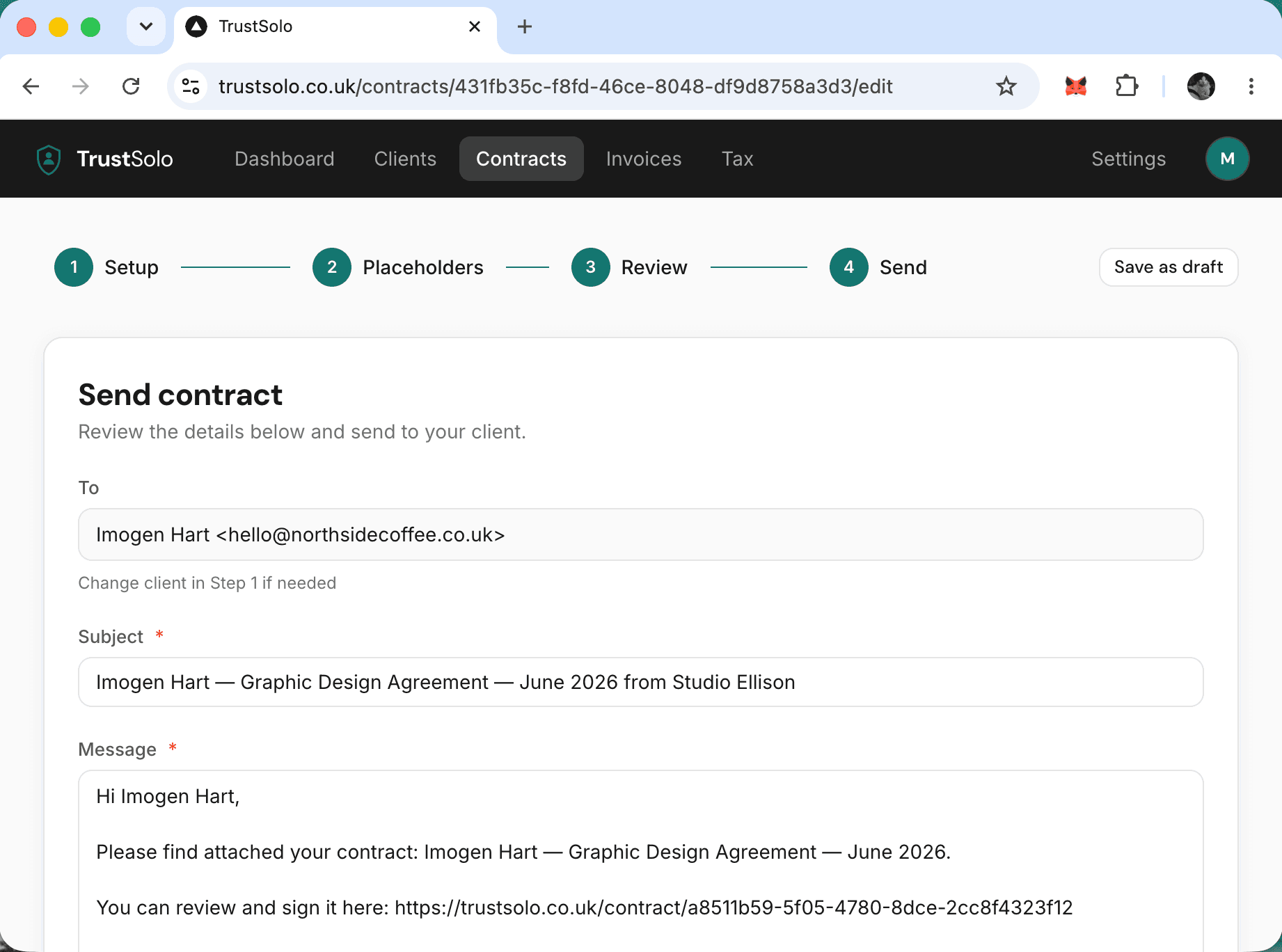Click the Subject label

point(111,637)
